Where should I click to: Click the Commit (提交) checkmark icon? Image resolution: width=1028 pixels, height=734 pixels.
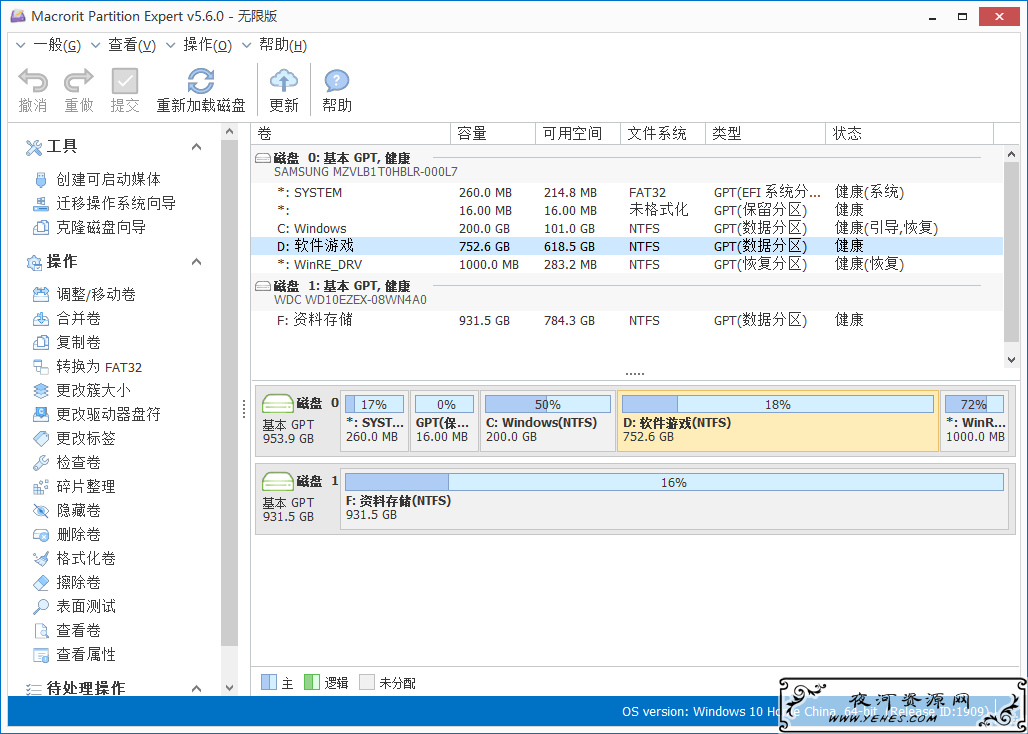click(125, 81)
